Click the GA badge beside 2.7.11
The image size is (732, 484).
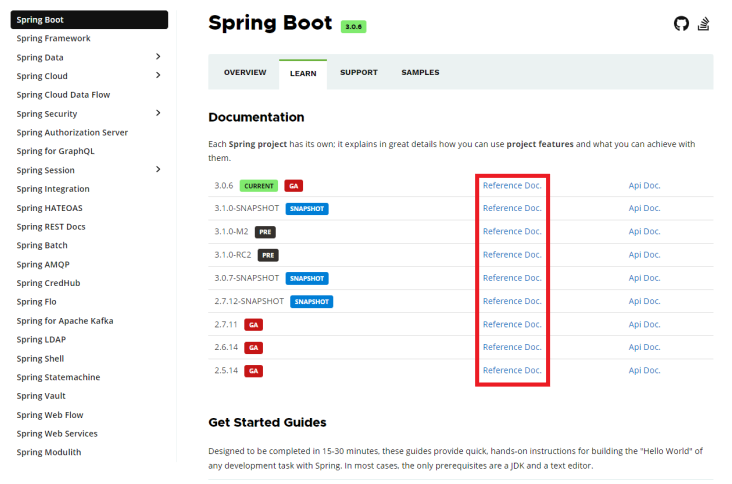pyautogui.click(x=253, y=325)
